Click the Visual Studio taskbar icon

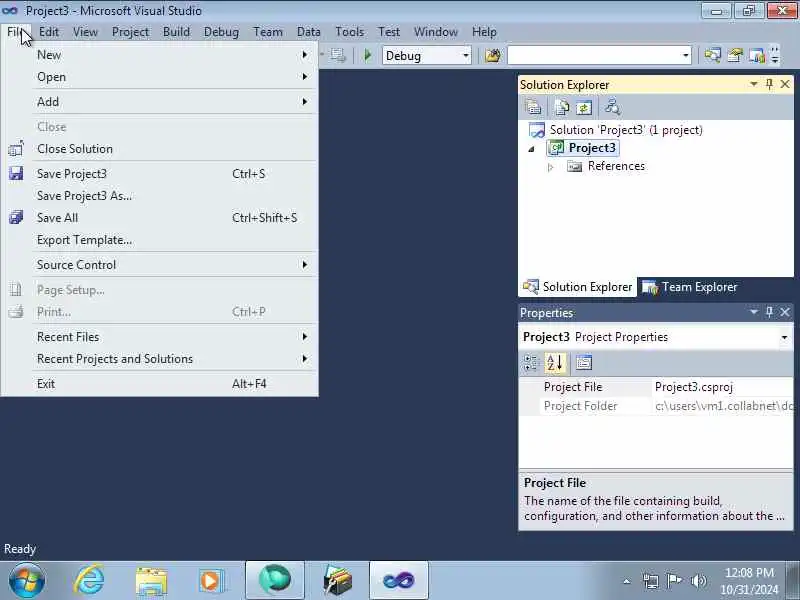click(398, 580)
